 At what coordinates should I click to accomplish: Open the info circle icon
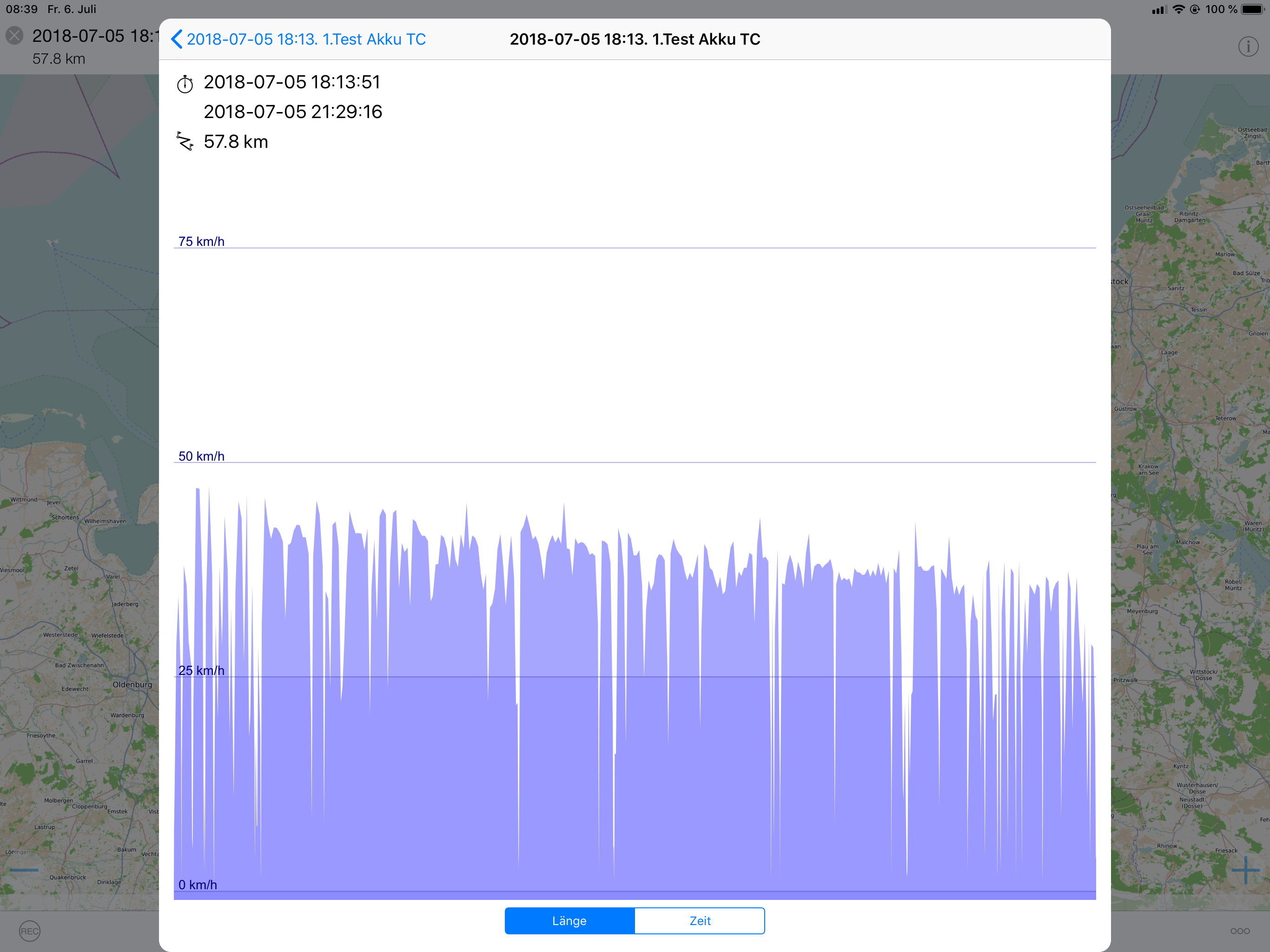click(1248, 46)
